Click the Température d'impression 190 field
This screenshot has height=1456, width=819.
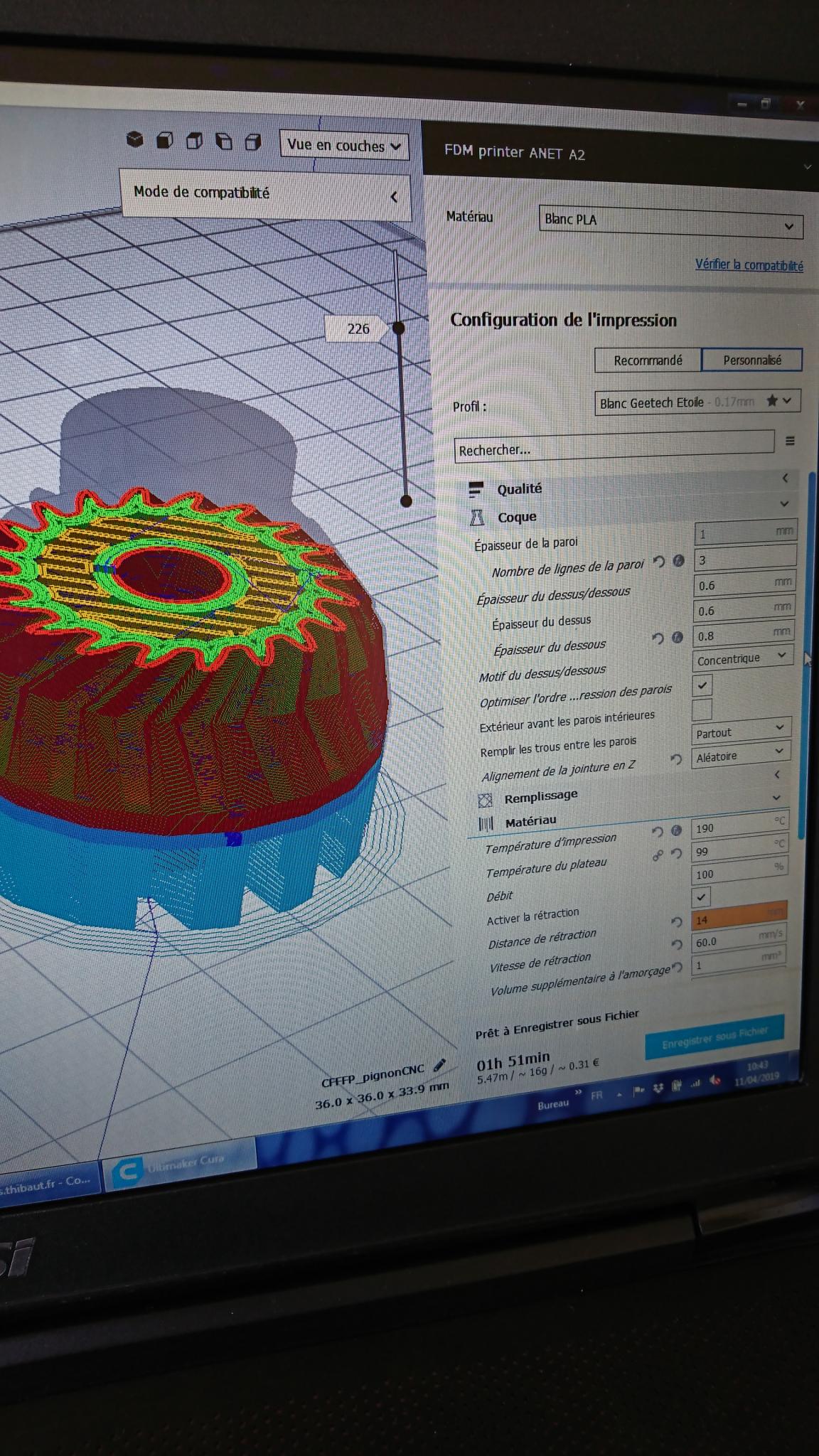[x=739, y=826]
